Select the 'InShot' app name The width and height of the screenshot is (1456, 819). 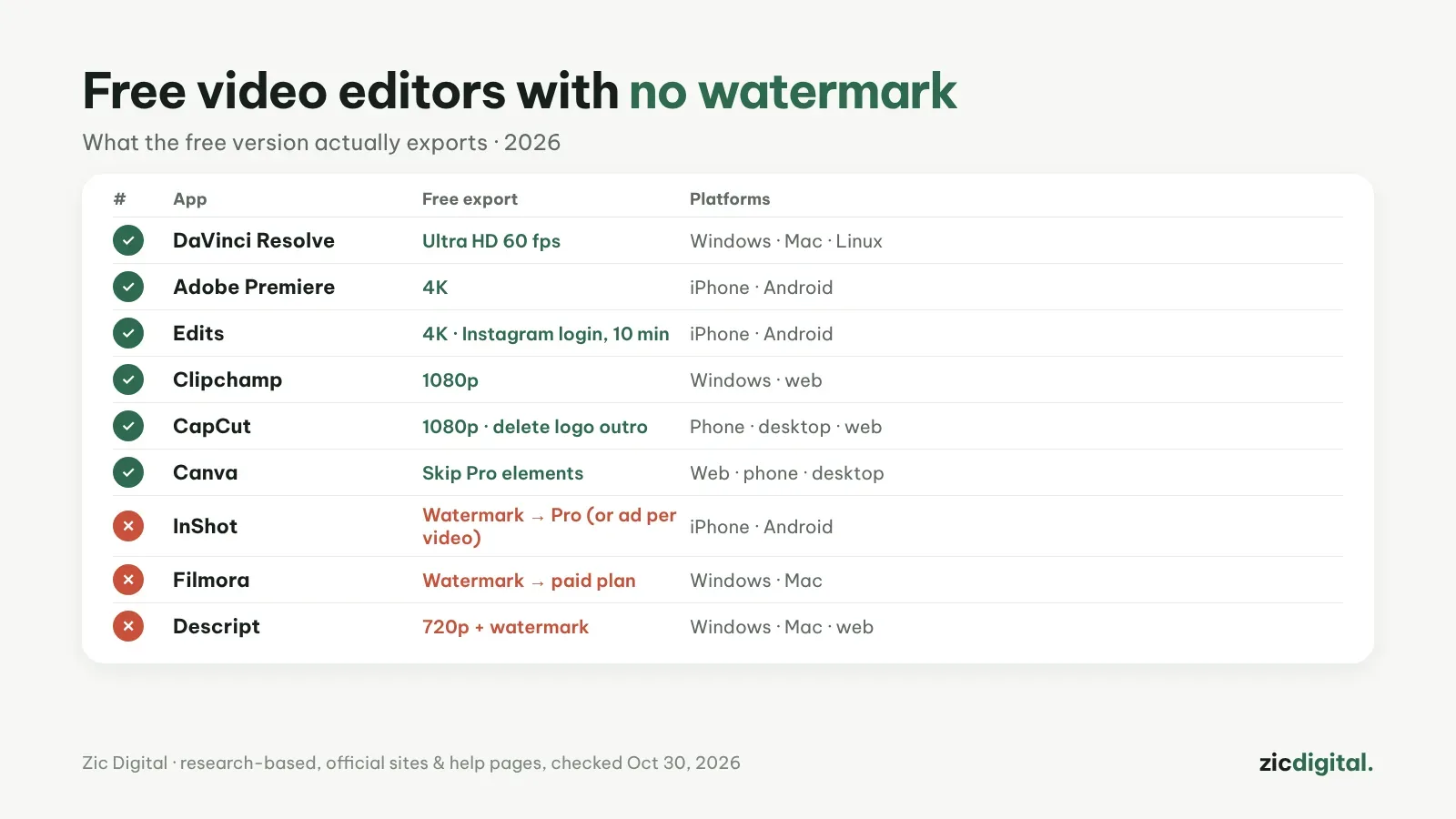click(206, 526)
